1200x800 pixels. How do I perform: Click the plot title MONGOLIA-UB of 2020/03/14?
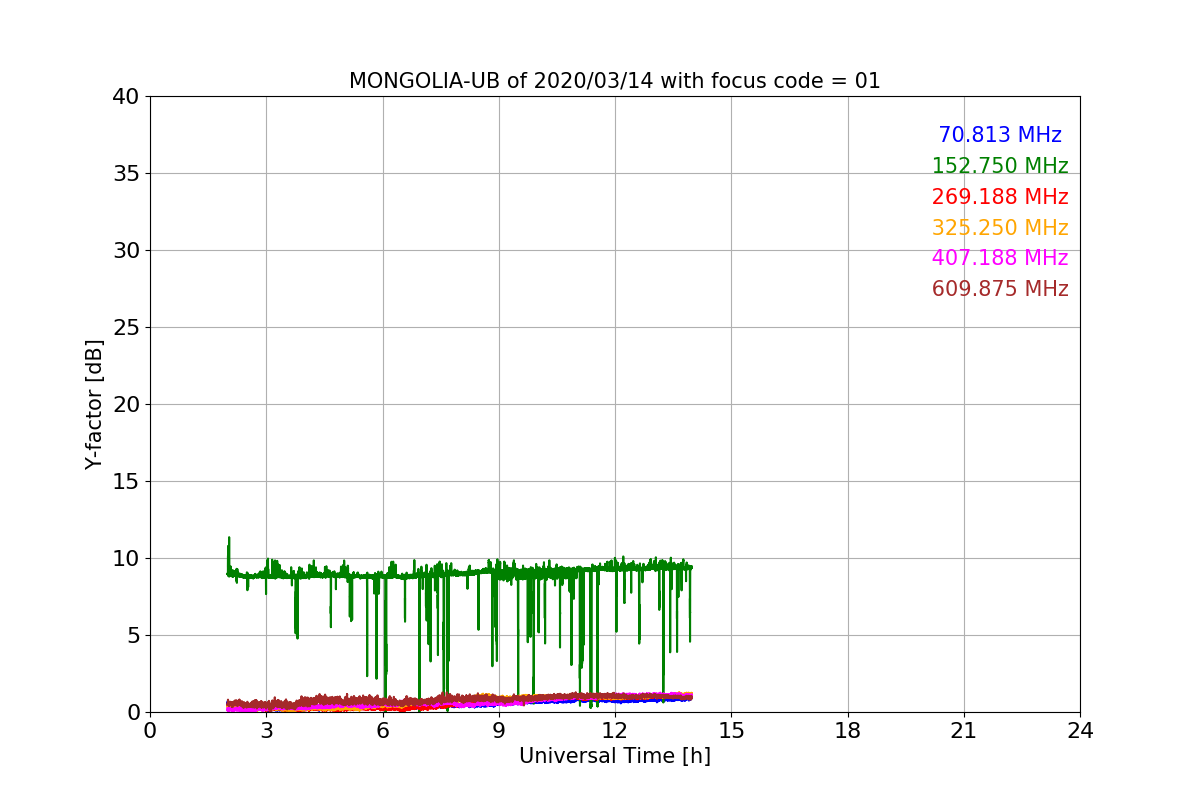point(614,81)
